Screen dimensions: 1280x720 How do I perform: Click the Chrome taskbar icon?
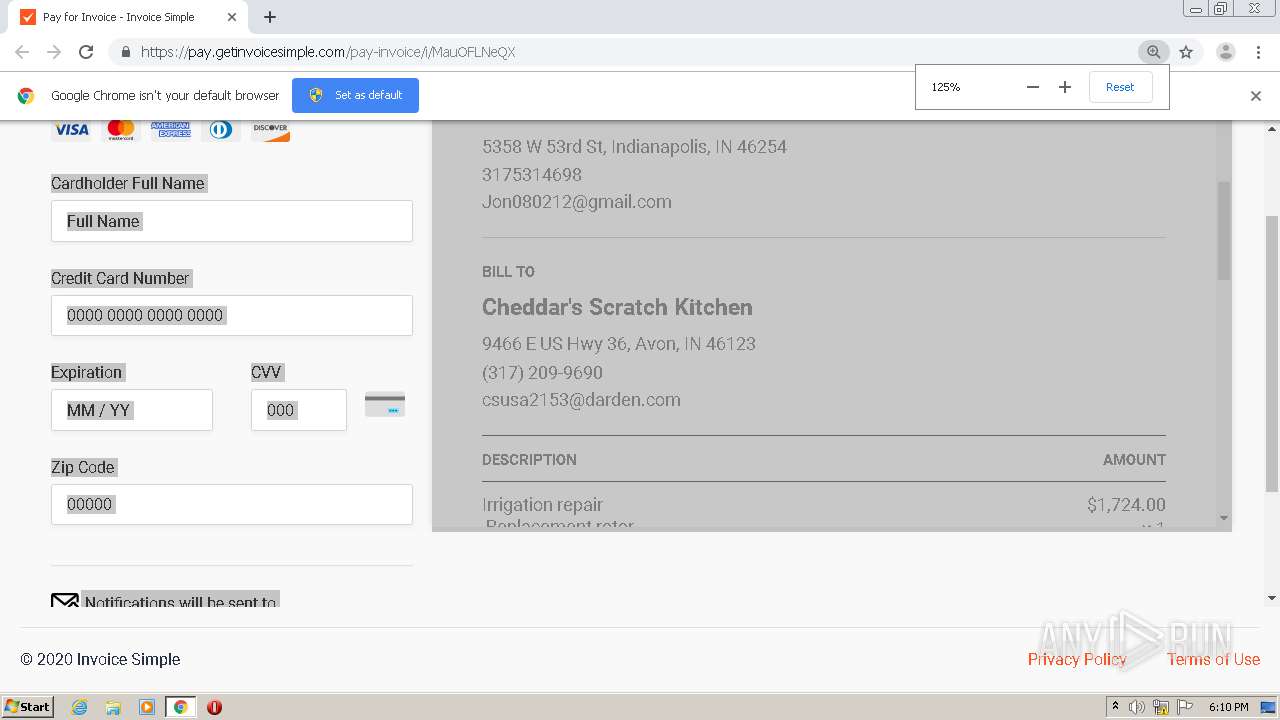[x=180, y=707]
